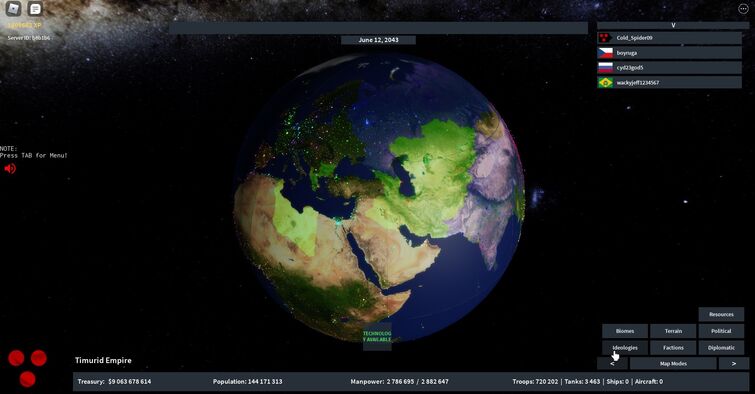Switch to the Political map mode
The image size is (755, 394).
(721, 331)
